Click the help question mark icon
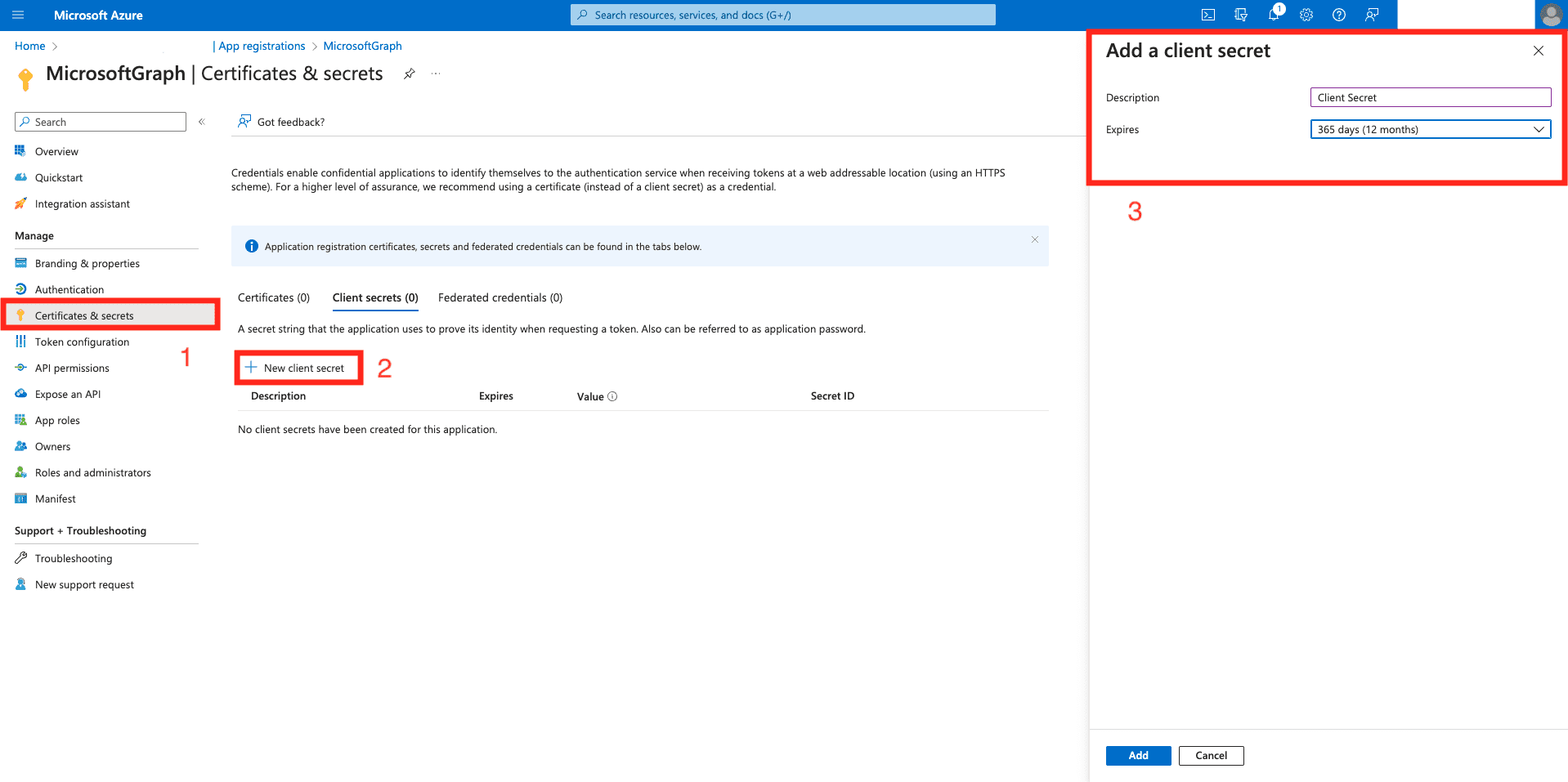Viewport: 1568px width, 782px height. coord(1339,15)
